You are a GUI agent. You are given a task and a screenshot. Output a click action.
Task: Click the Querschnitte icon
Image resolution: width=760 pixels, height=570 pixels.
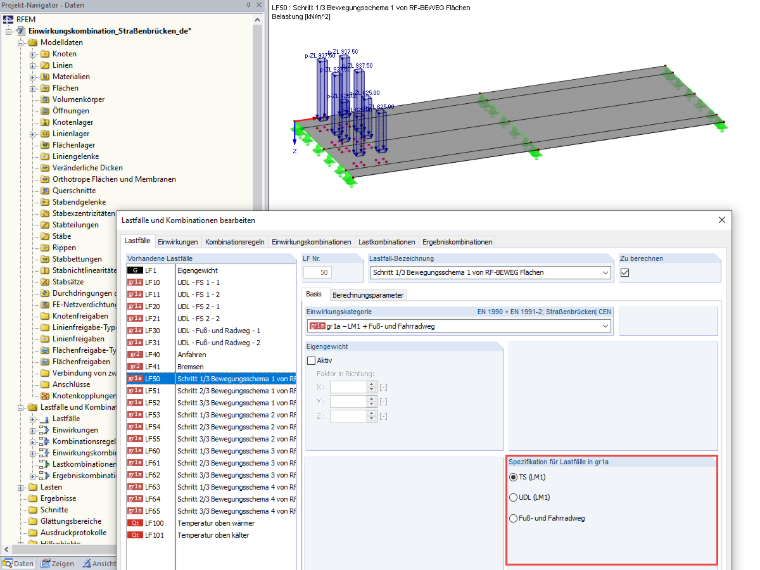pyautogui.click(x=45, y=190)
